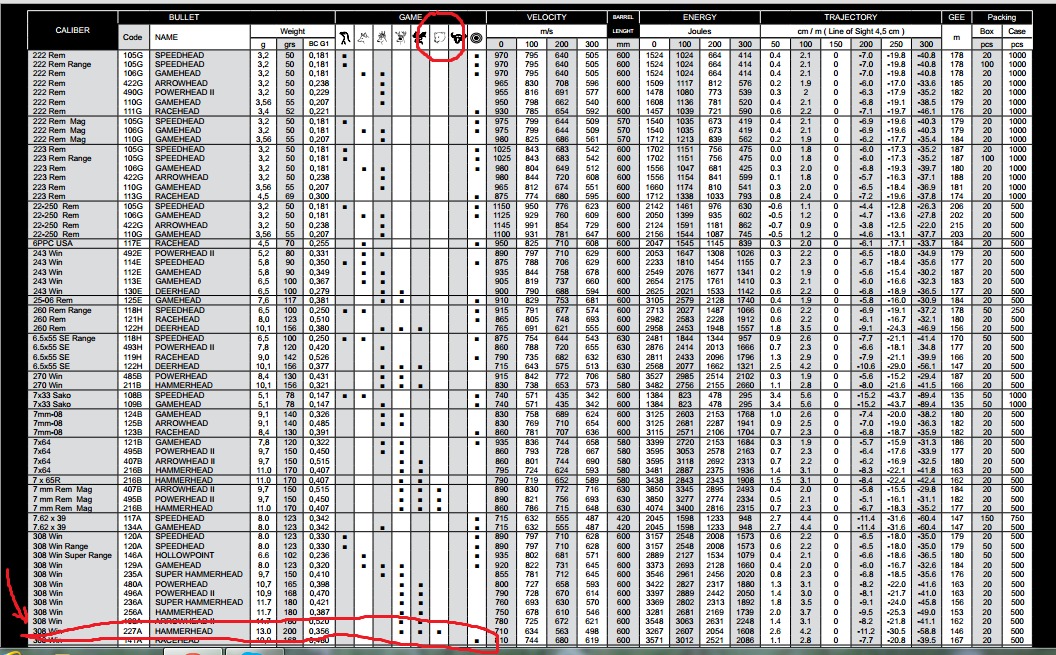Click bullet code 146A
This screenshot has width=1056, height=655.
pos(133,555)
